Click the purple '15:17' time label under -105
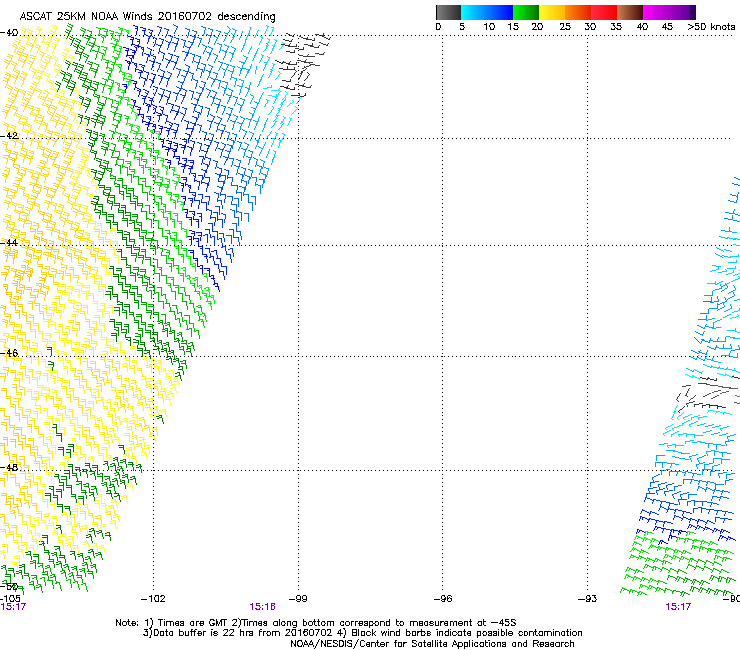This screenshot has width=740, height=650. pos(13,607)
